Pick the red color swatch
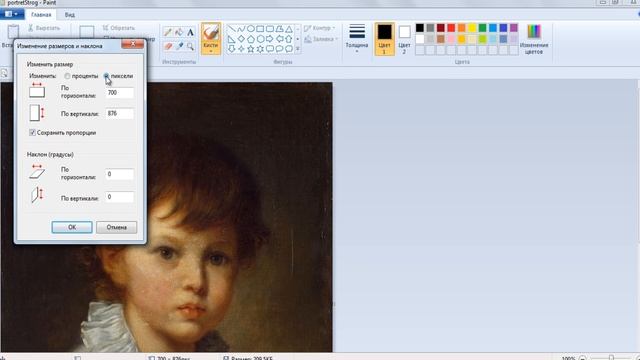This screenshot has height=360, width=640. pyautogui.click(x=451, y=28)
